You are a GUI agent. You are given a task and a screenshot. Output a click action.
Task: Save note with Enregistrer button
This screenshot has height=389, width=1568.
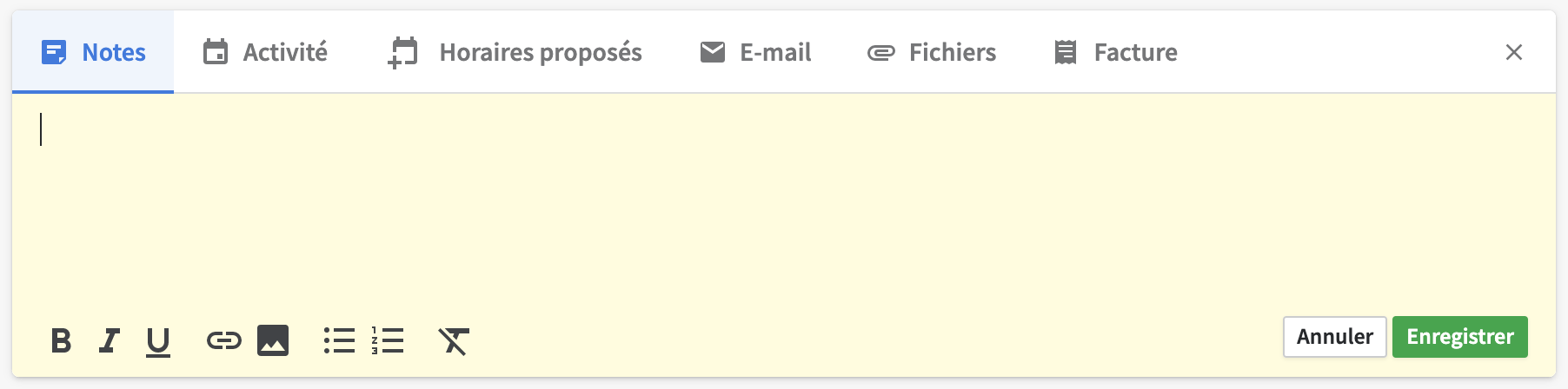coord(1459,337)
